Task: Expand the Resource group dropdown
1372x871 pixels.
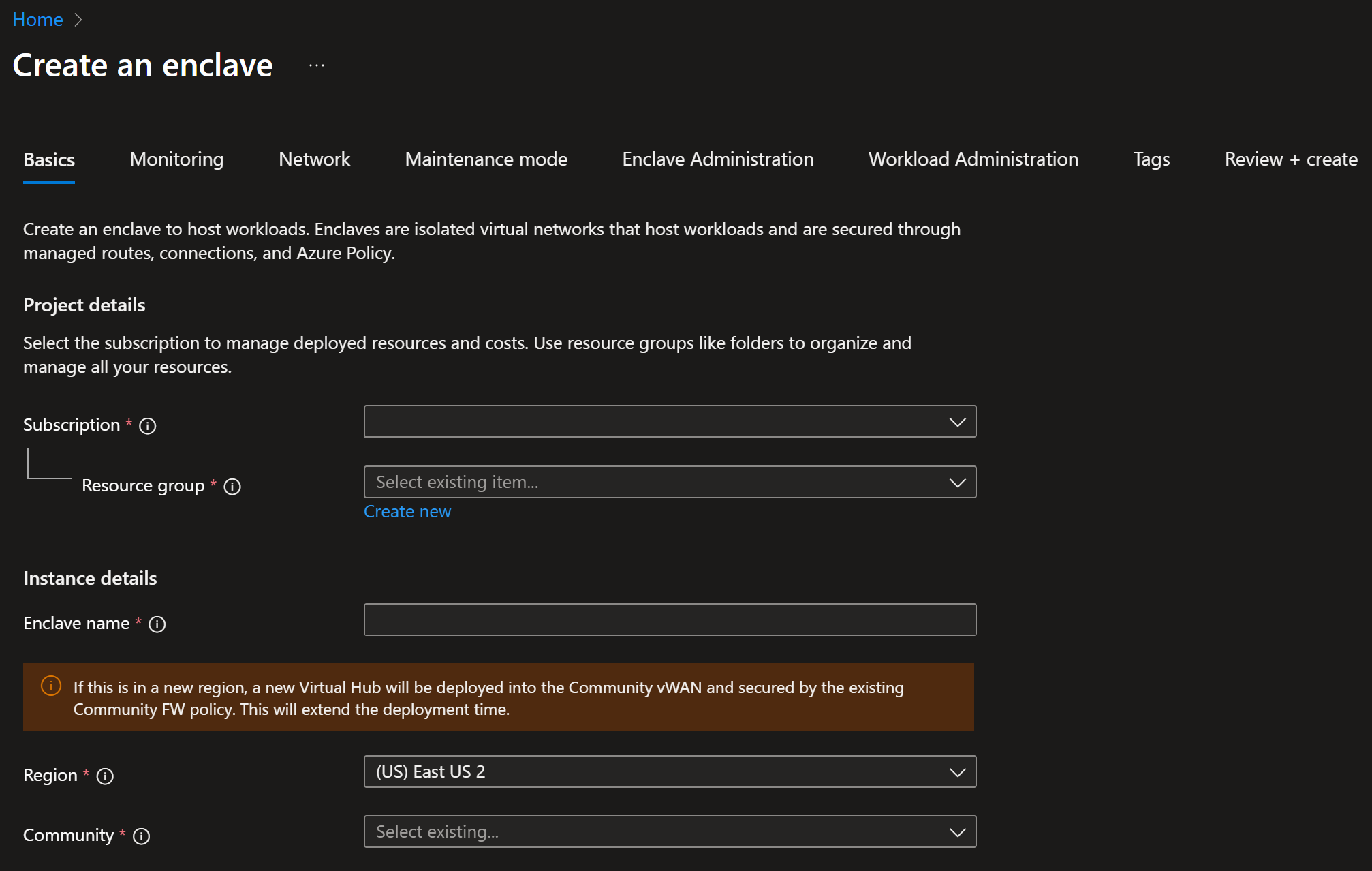Action: click(x=670, y=483)
